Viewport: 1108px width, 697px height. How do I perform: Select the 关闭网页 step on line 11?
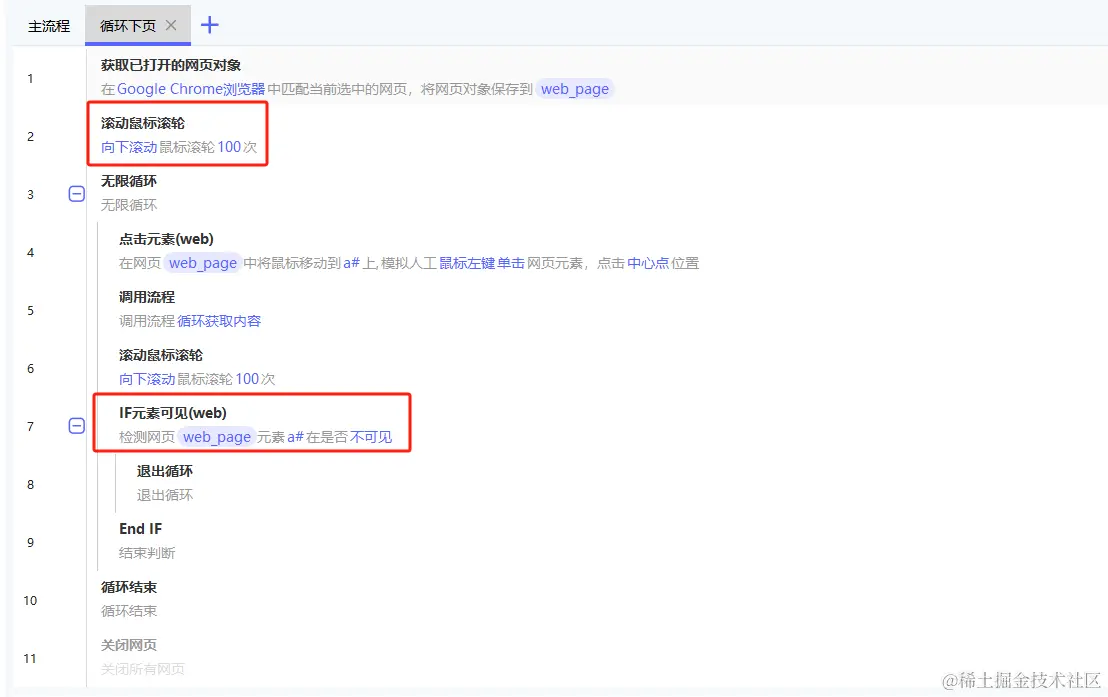pos(129,645)
